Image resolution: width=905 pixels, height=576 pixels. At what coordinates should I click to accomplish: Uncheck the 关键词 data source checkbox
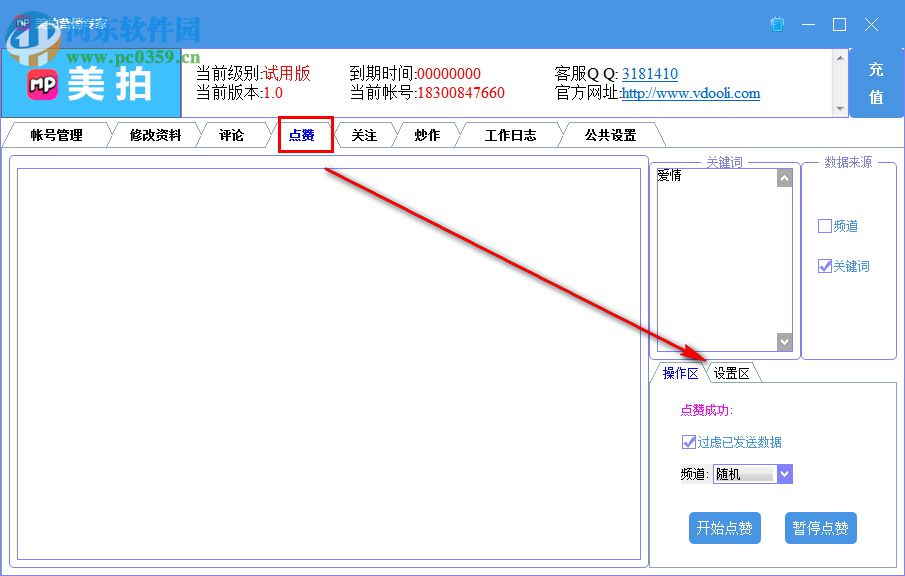click(824, 266)
